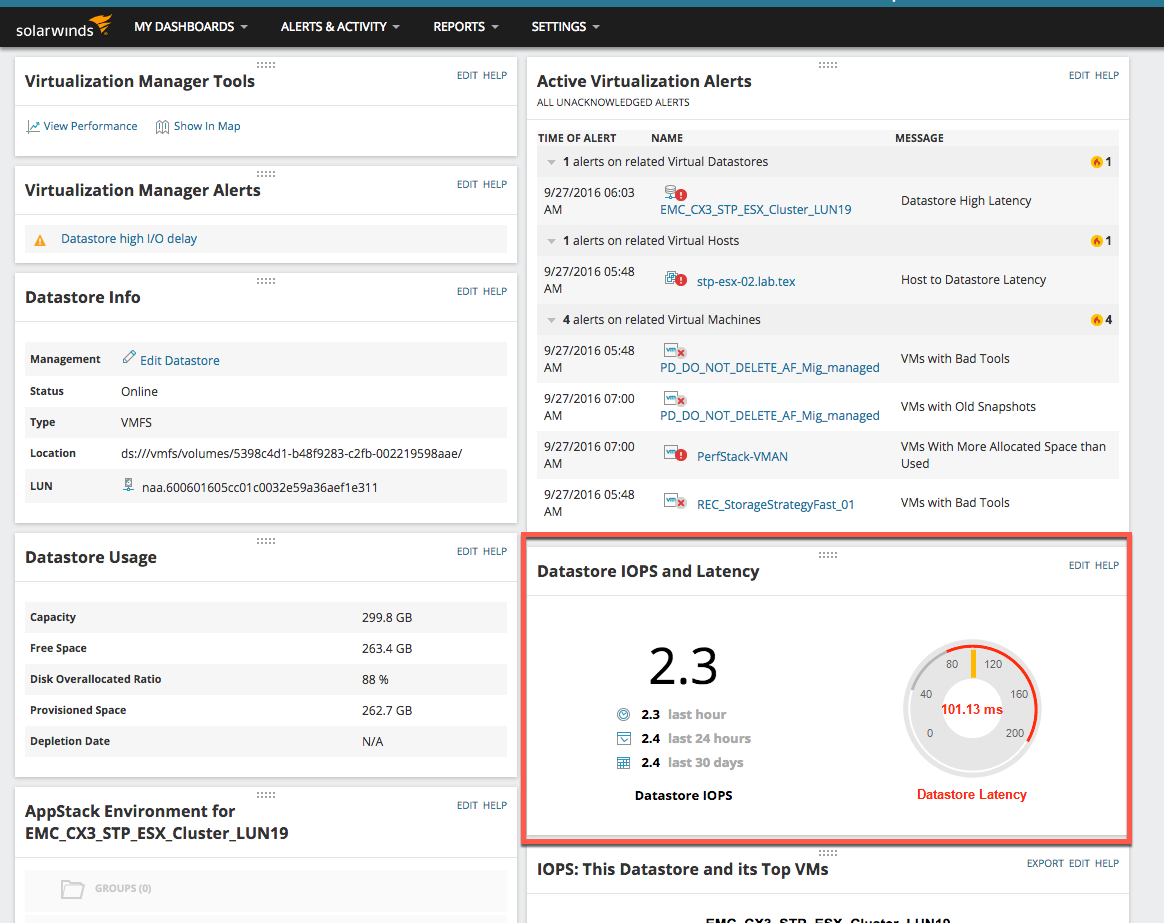Collapse the alerts on related Virtual Machines group
This screenshot has height=923, width=1164.
(x=552, y=320)
